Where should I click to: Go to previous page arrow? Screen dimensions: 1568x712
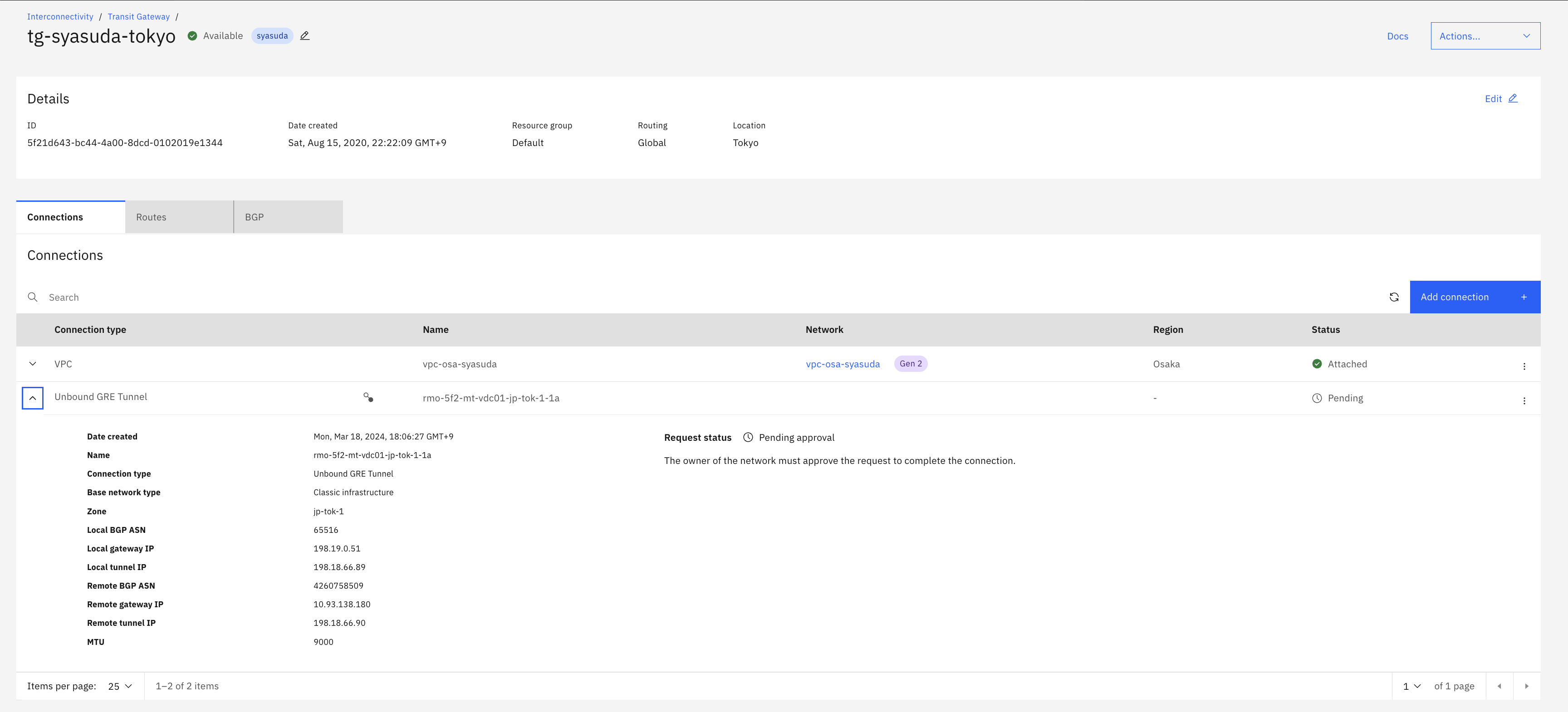click(x=1499, y=686)
